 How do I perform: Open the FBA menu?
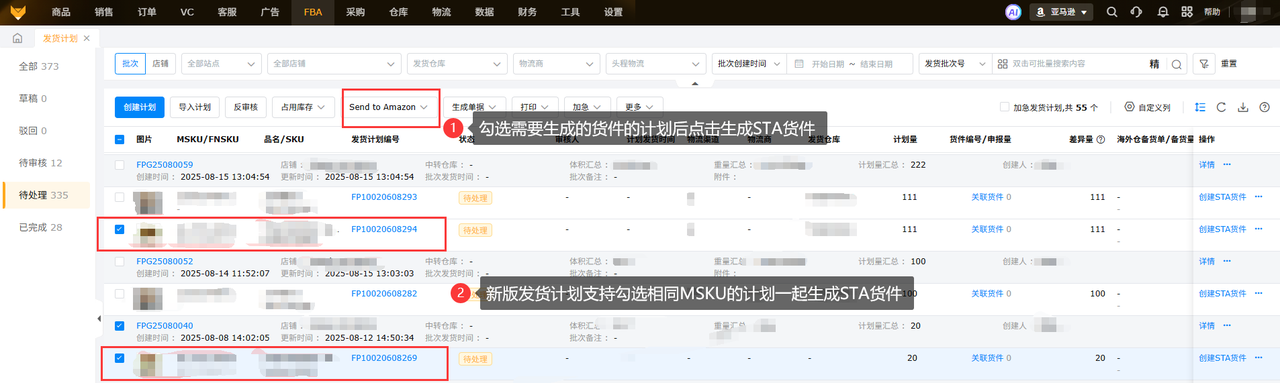click(313, 12)
